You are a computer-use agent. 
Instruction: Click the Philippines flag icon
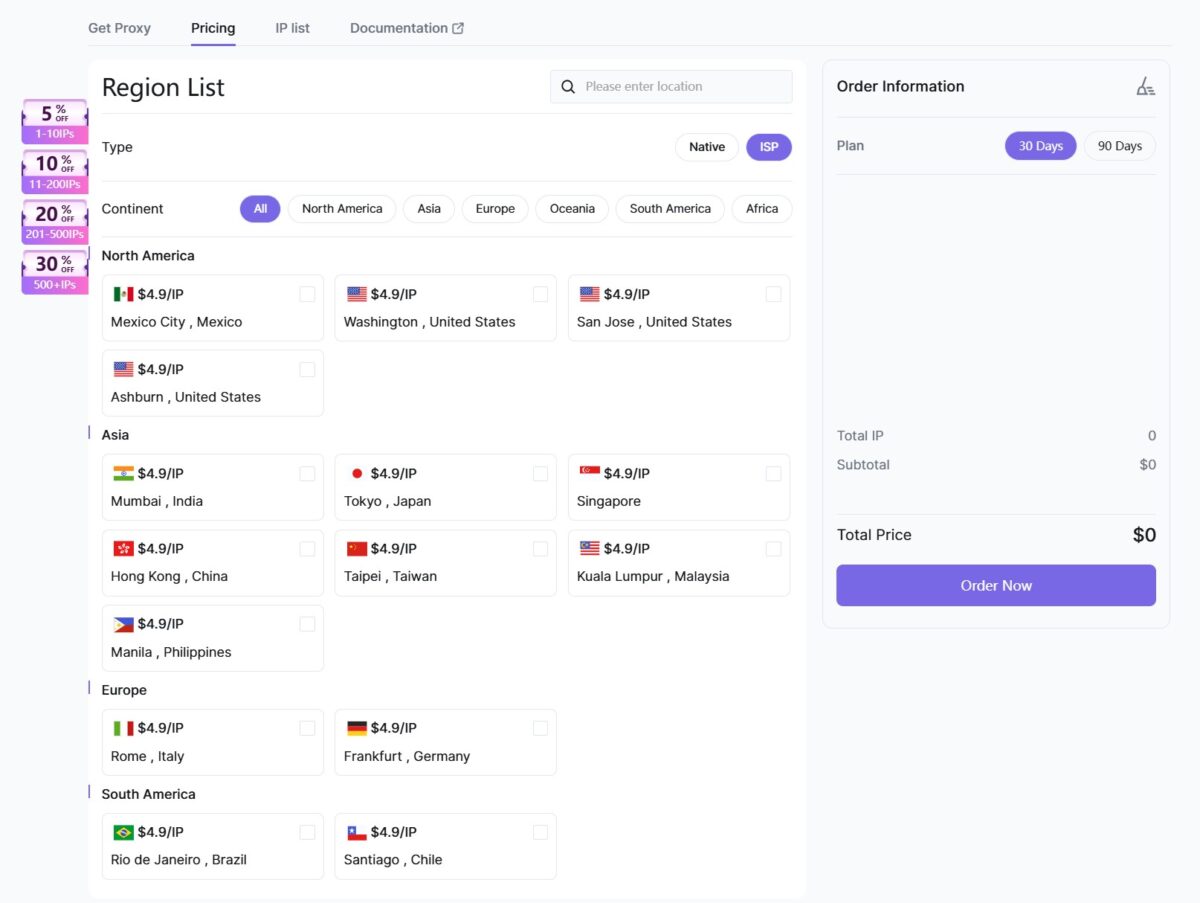(123, 624)
